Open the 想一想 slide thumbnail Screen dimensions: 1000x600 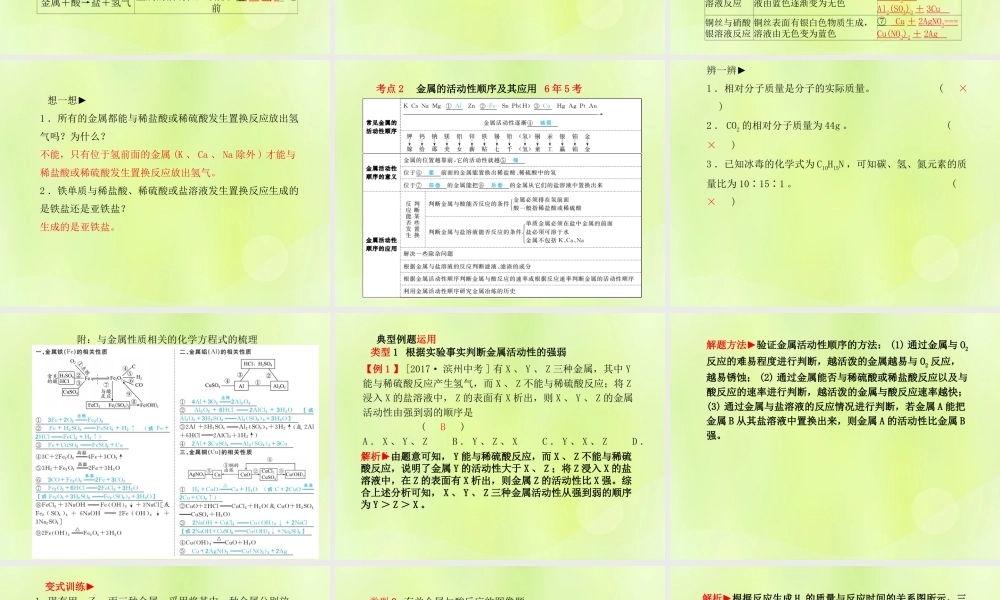(165, 183)
